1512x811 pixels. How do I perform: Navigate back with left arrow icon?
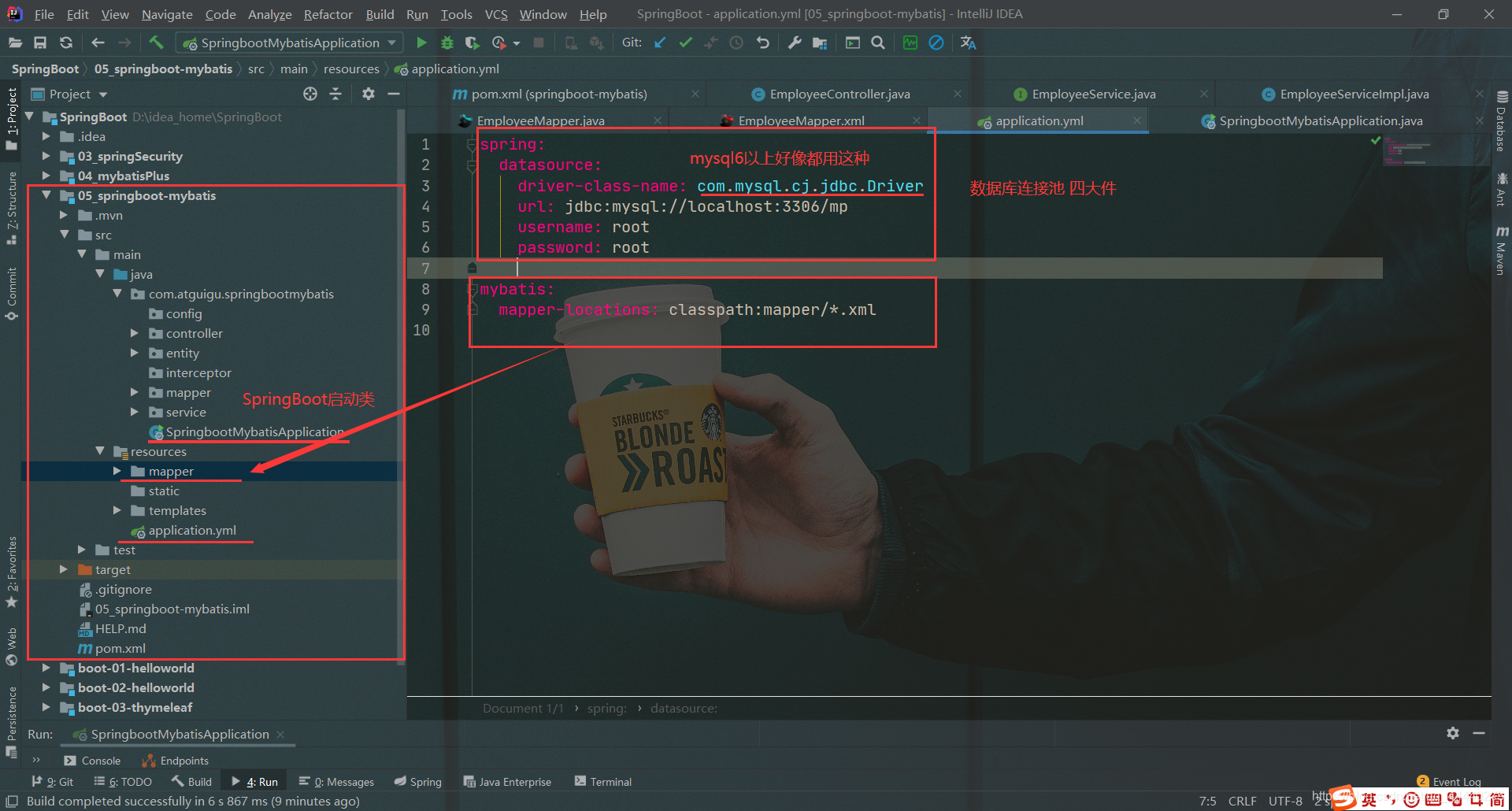pyautogui.click(x=98, y=43)
